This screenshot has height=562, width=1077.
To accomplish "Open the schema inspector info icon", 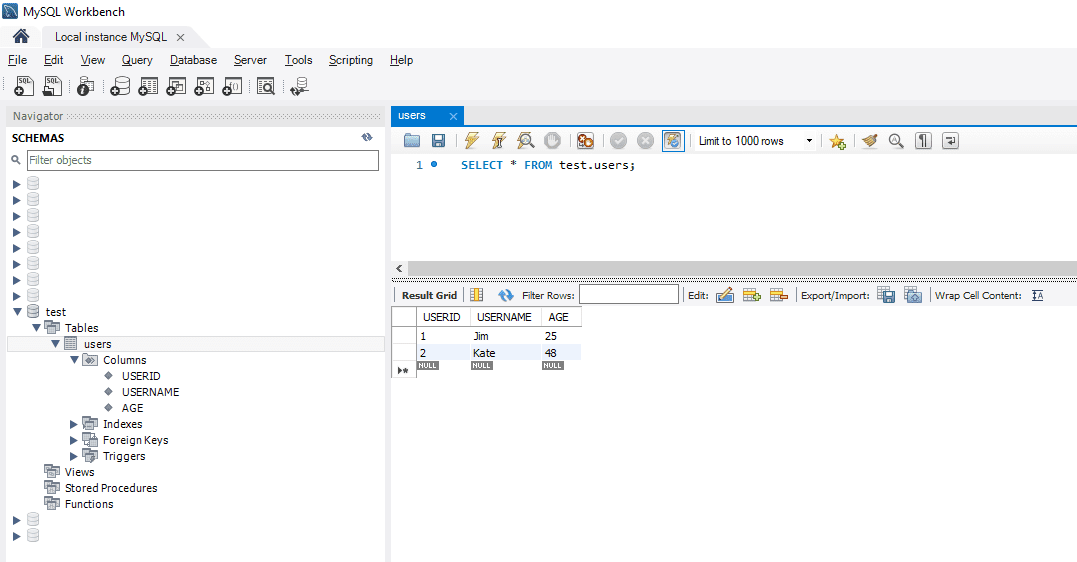I will coord(85,86).
